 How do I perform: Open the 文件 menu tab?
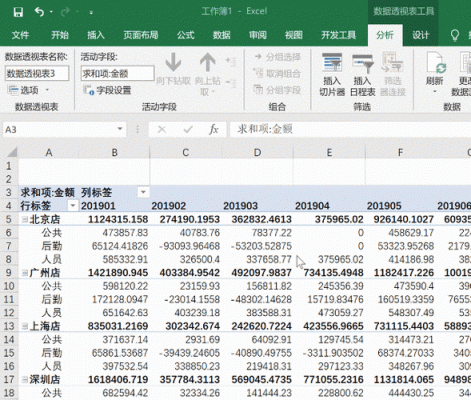click(20, 35)
